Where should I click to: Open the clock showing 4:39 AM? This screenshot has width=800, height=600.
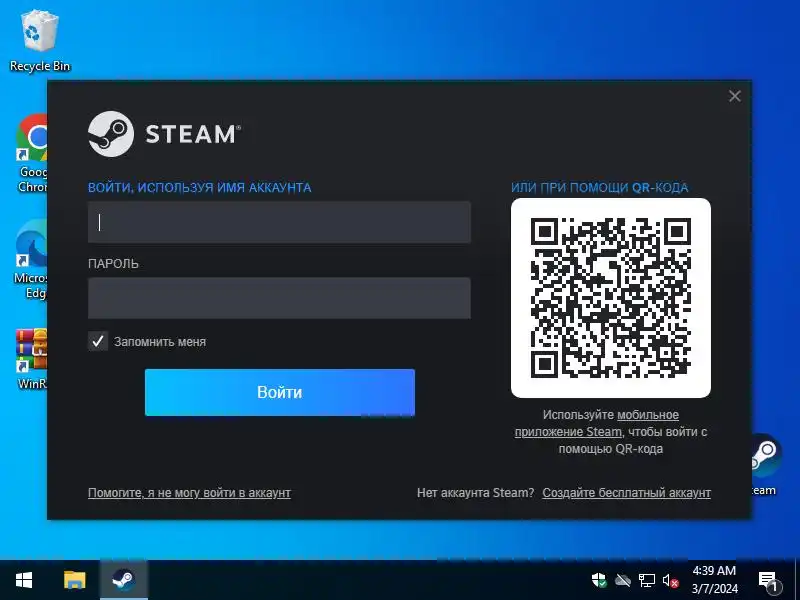point(714,580)
